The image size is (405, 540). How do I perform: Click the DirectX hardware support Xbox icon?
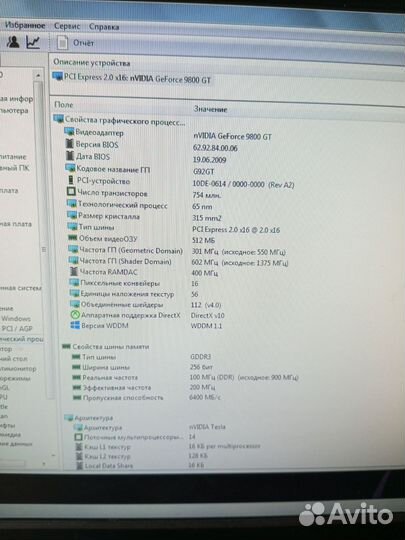[x=75, y=315]
